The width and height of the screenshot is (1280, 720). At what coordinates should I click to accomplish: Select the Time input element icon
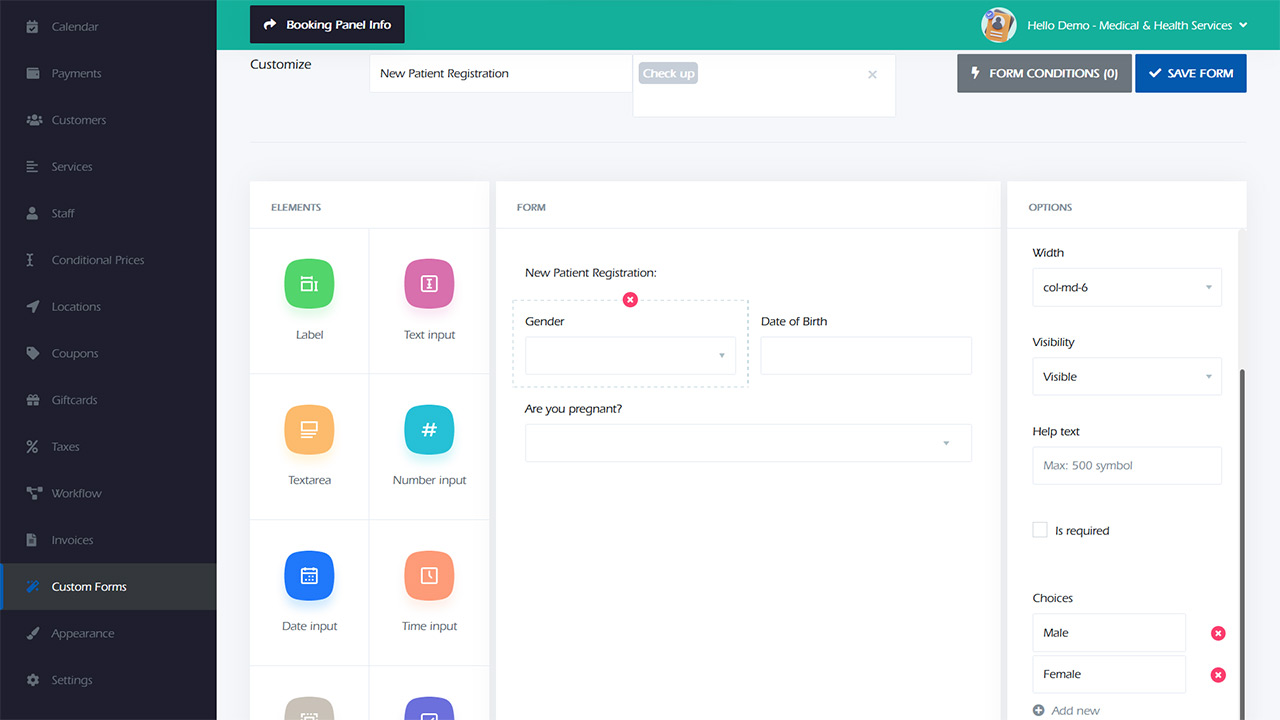point(429,576)
